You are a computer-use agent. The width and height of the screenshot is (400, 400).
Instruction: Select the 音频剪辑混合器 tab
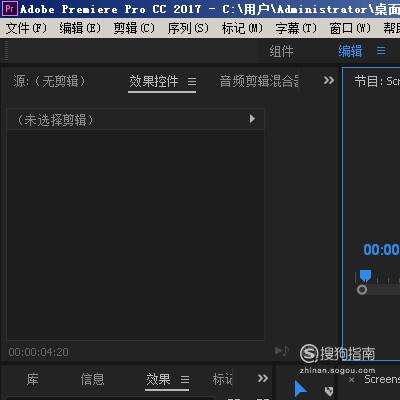click(259, 81)
